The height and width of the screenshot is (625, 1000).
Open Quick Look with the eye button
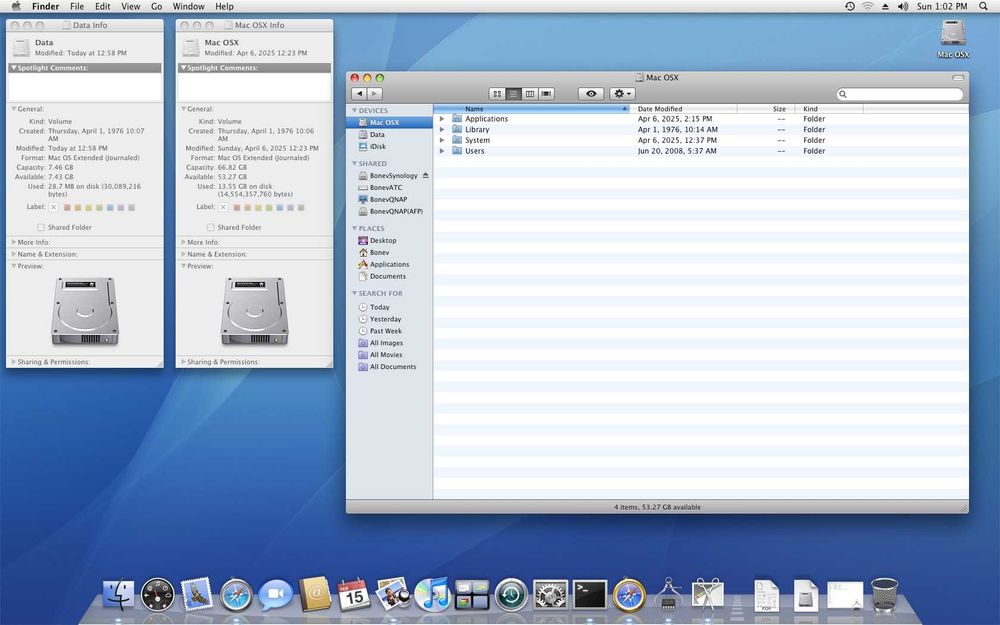point(591,94)
